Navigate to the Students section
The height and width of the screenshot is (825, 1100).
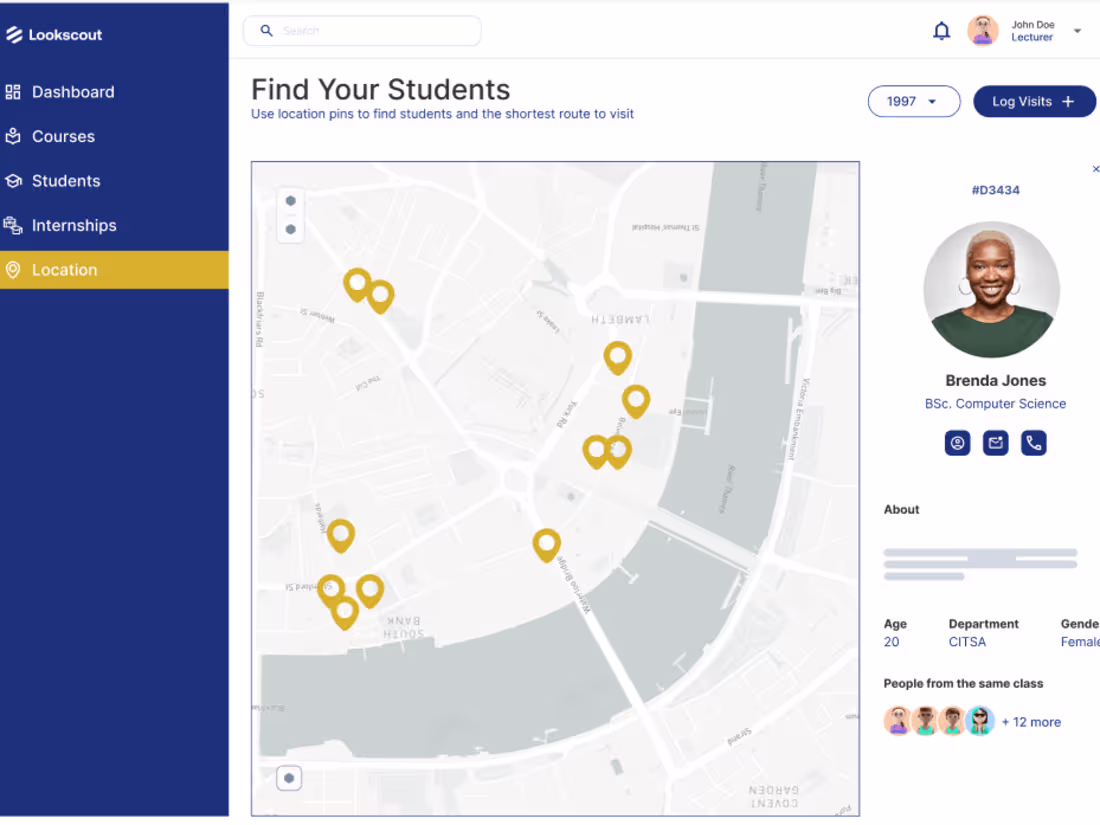(x=66, y=181)
